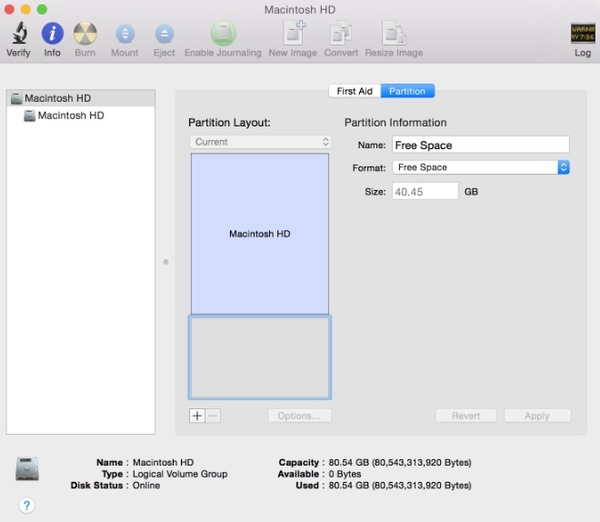Image resolution: width=600 pixels, height=522 pixels.
Task: Select the gray free space partition block
Action: click(260, 357)
